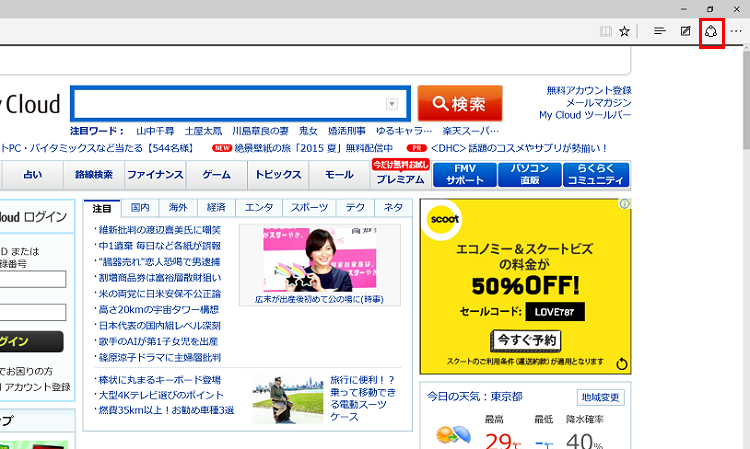The image size is (750, 449).
Task: Select the 国内 news tab
Action: point(140,208)
